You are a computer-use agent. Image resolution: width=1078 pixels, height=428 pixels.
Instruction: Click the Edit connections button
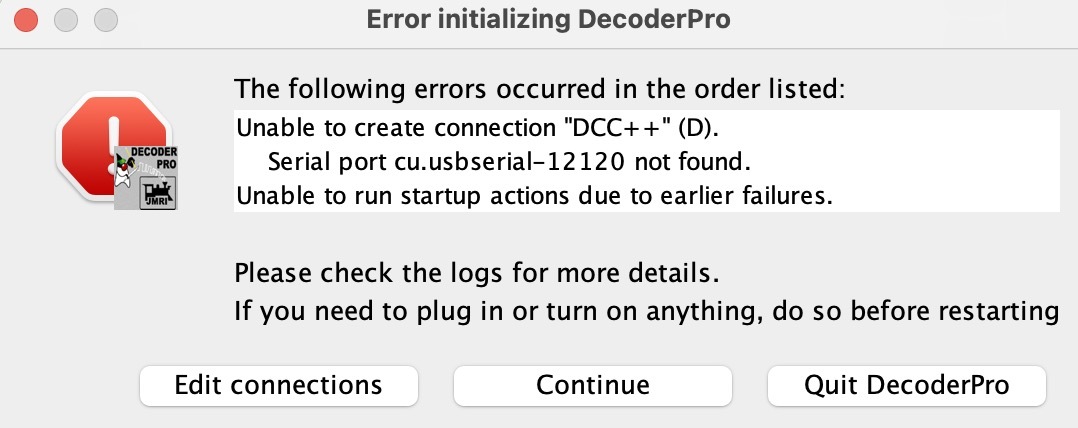click(x=278, y=385)
